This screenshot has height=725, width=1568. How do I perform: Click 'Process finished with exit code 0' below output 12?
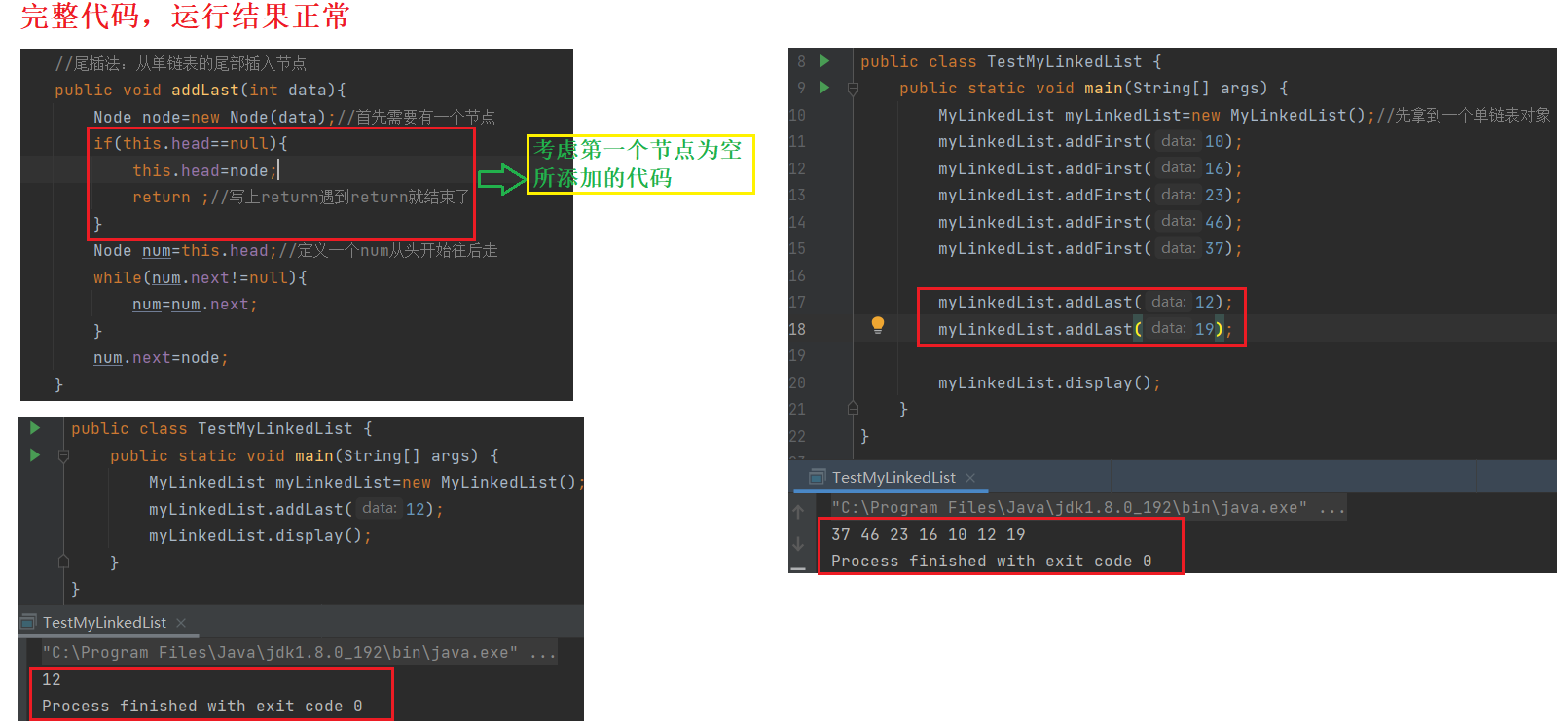click(x=201, y=706)
